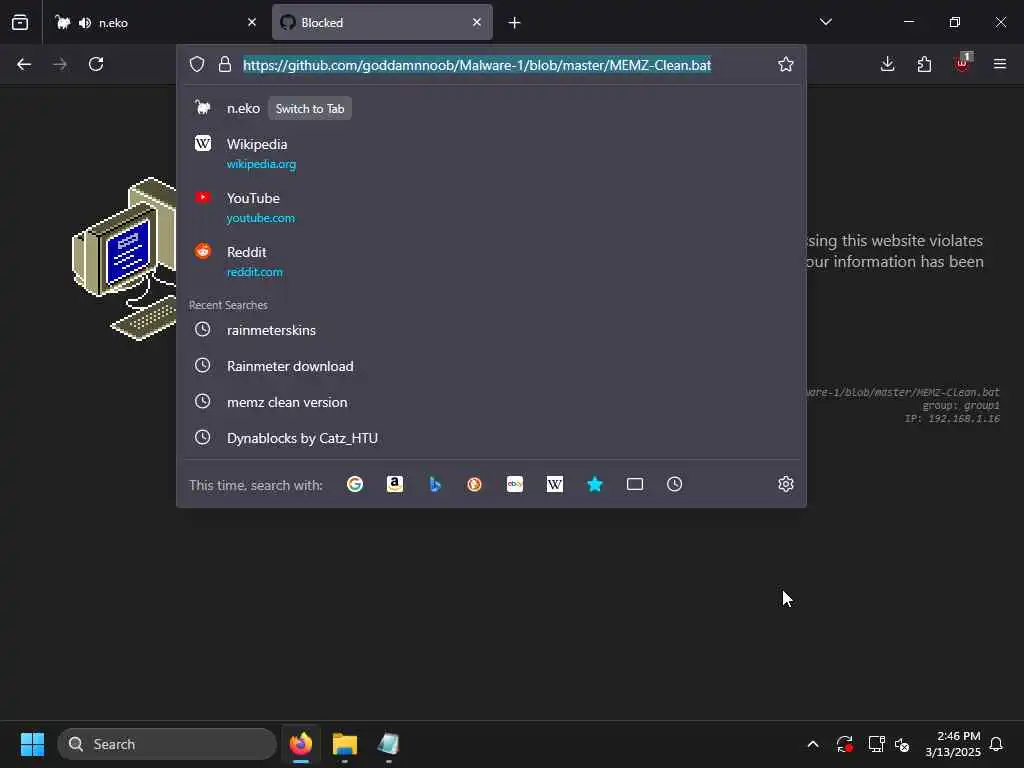This screenshot has width=1024, height=768.
Task: Mute the n.eko tab audio
Action: tap(85, 23)
